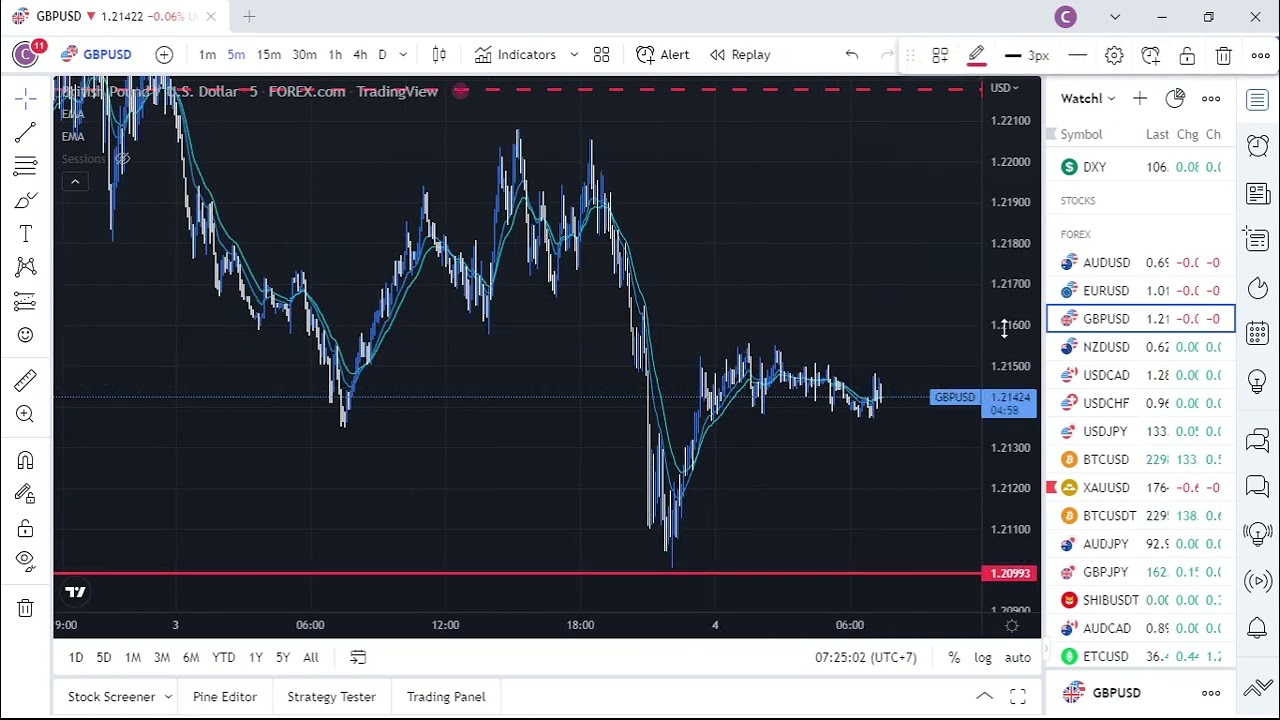Open the Fibonacci/gann tools group

coord(26,166)
